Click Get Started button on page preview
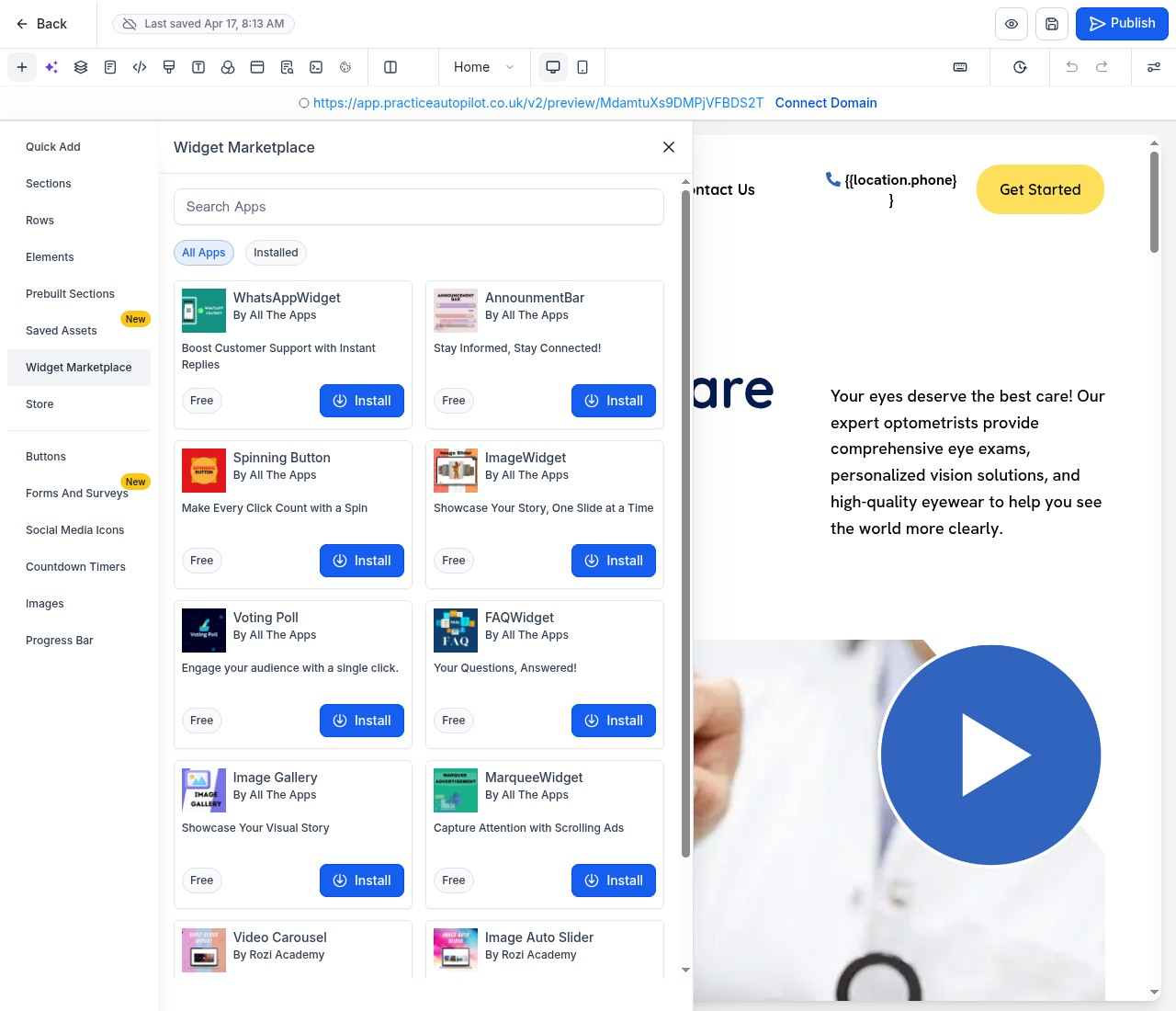 pos(1040,189)
